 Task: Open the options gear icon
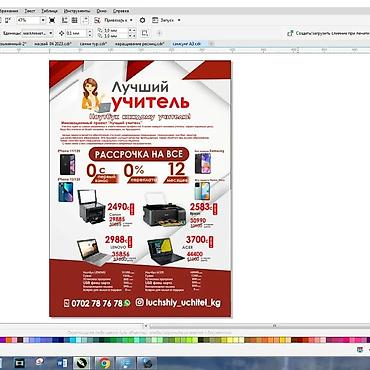142,20
